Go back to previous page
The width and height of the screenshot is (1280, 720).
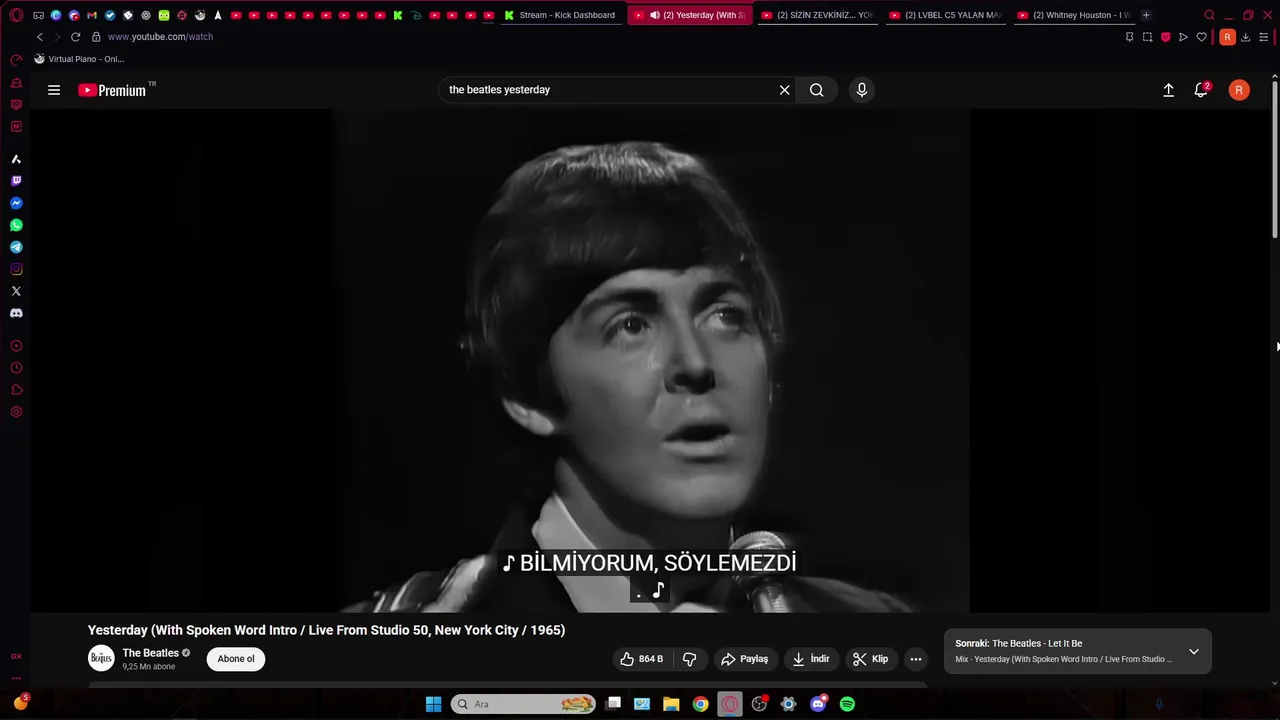(x=40, y=37)
